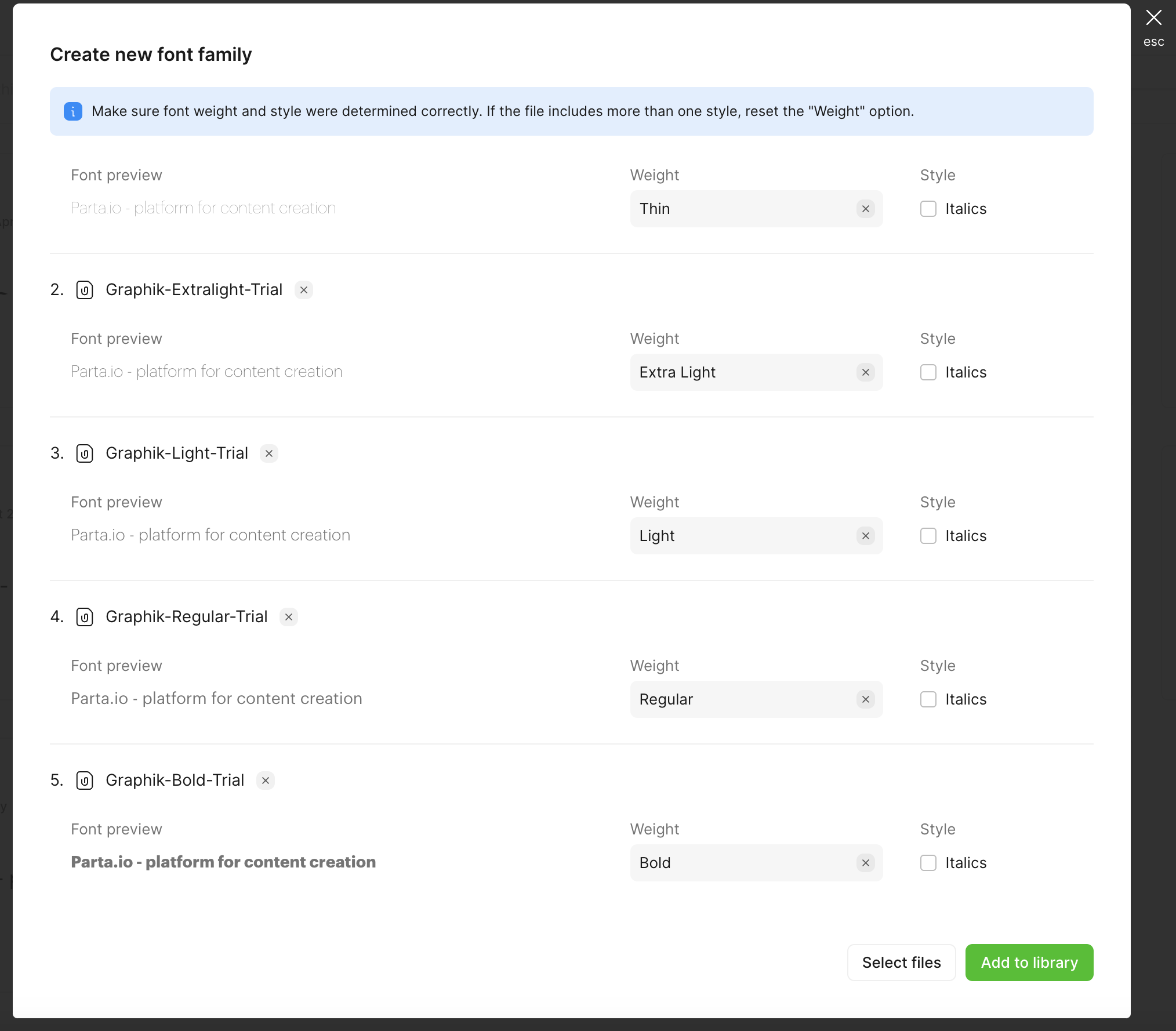Click the Select files button

click(901, 963)
